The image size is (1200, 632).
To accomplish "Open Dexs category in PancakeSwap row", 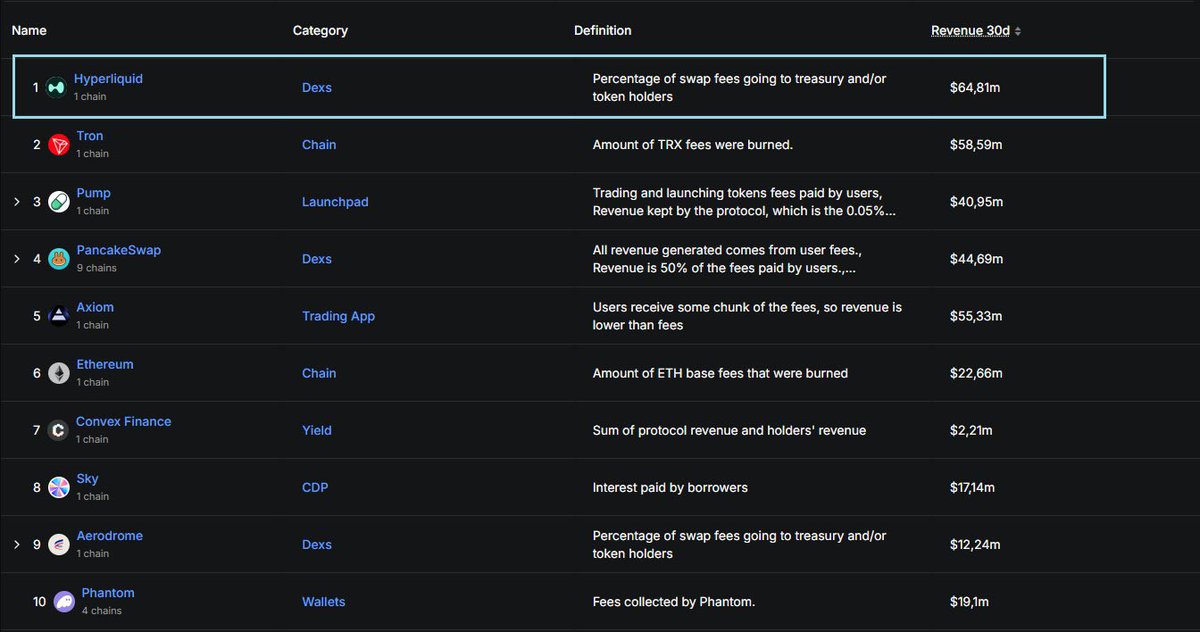I will pos(317,259).
